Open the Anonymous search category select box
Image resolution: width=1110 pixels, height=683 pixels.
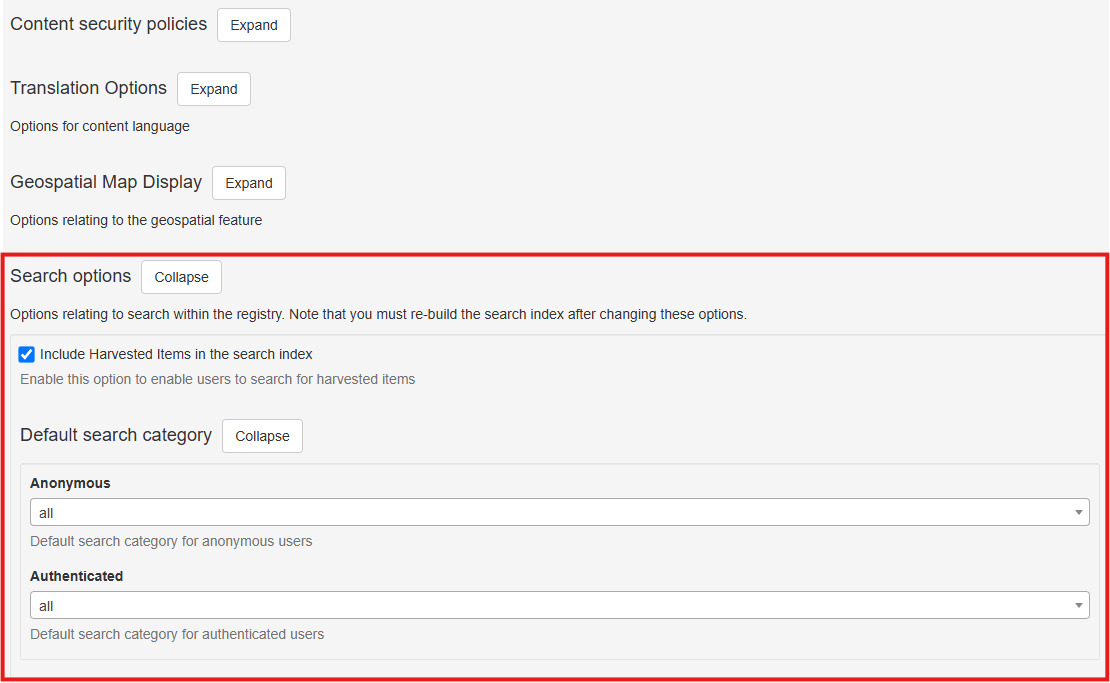[x=550, y=512]
